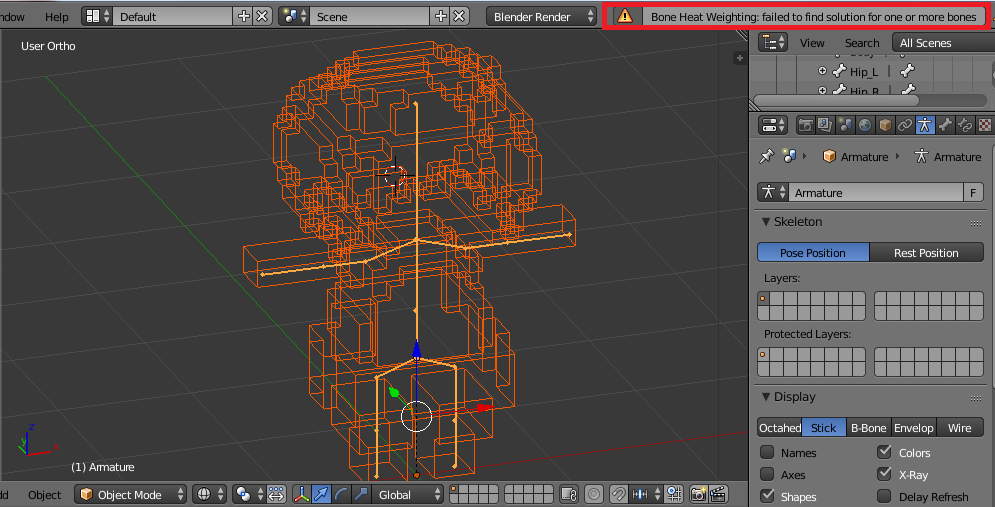Open the Object Mode dropdown
Screen dimensions: 995x507
[x=131, y=494]
